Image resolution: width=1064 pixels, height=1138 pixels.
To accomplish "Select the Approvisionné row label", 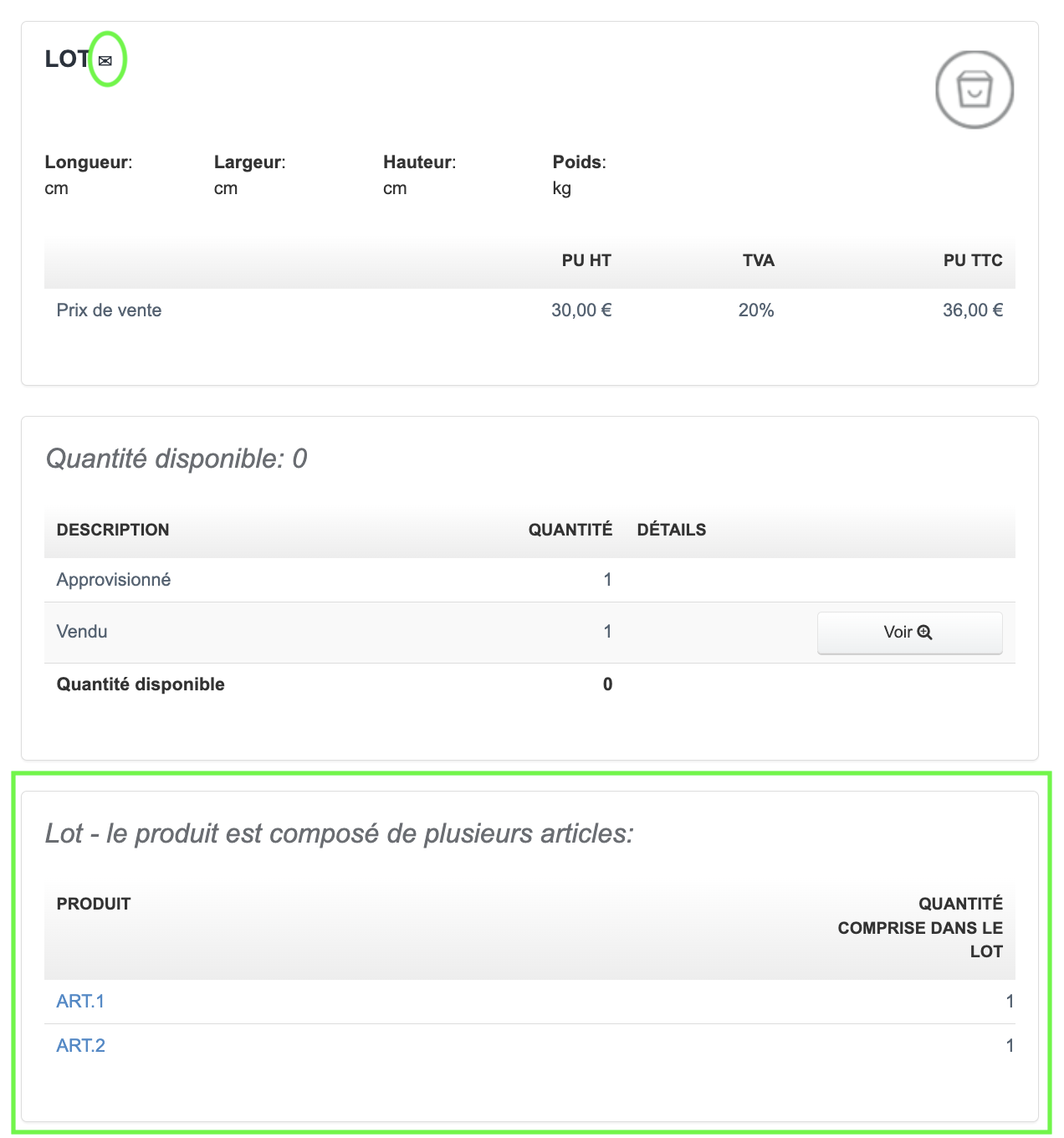I will click(114, 580).
